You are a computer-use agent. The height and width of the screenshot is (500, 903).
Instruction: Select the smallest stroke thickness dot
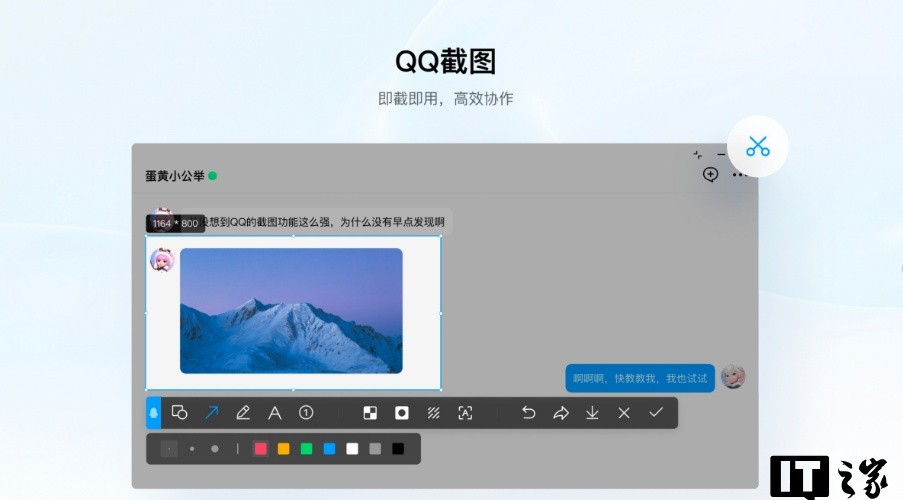click(169, 449)
